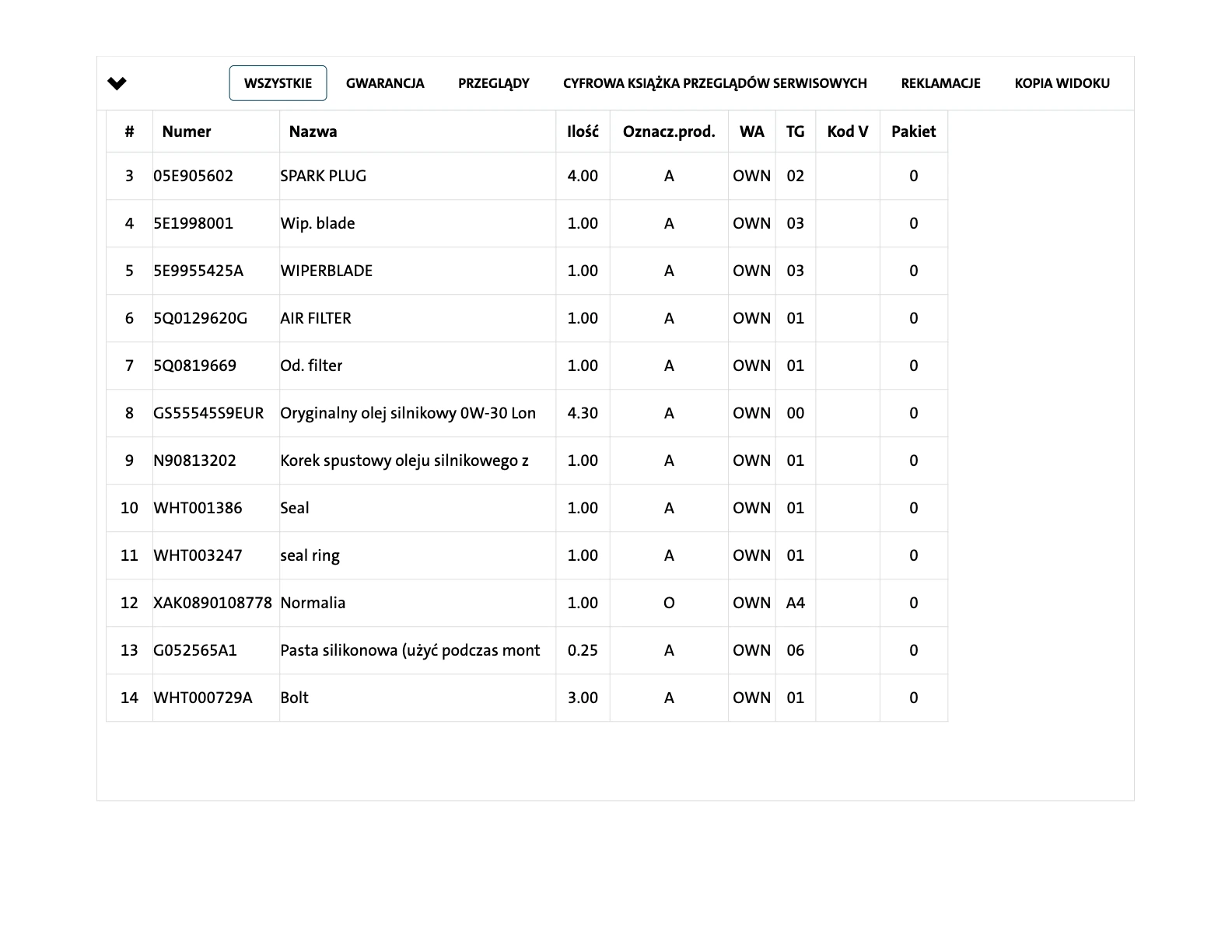Collapse the panel using chevron arrow
The width and height of the screenshot is (1232, 952).
point(117,83)
